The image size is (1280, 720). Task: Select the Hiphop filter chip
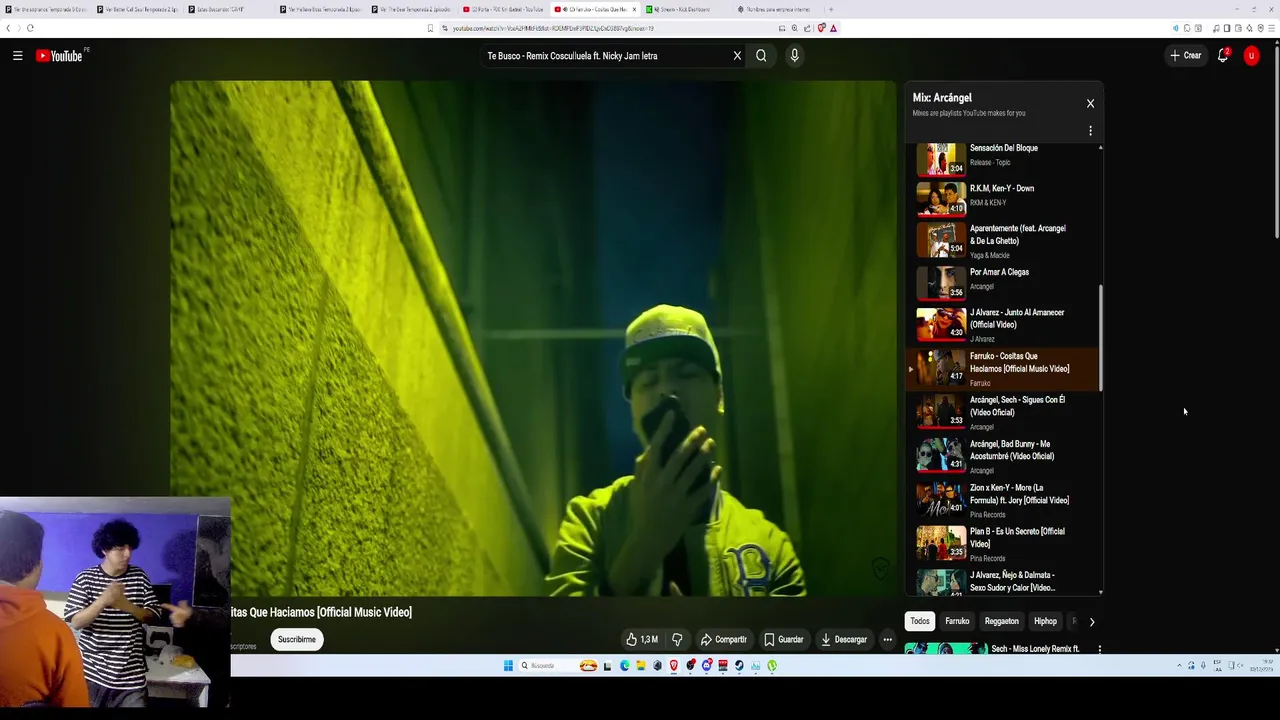[x=1045, y=621]
